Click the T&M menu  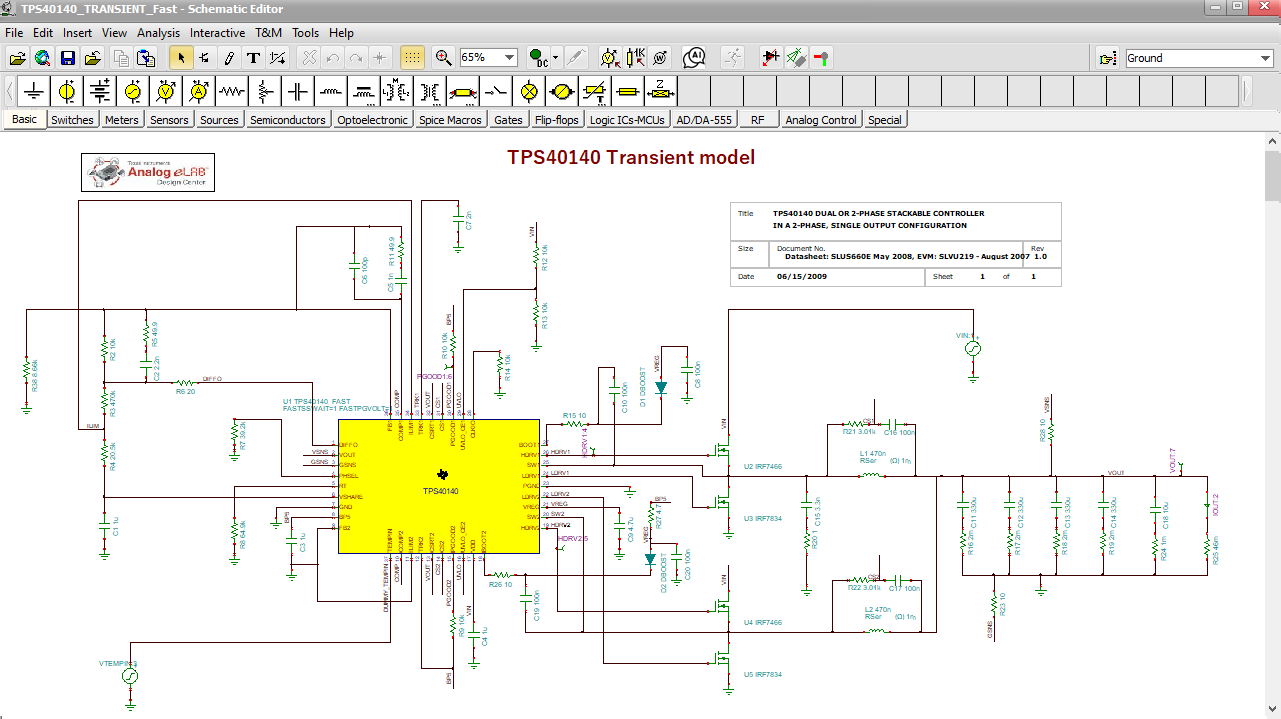coord(268,33)
